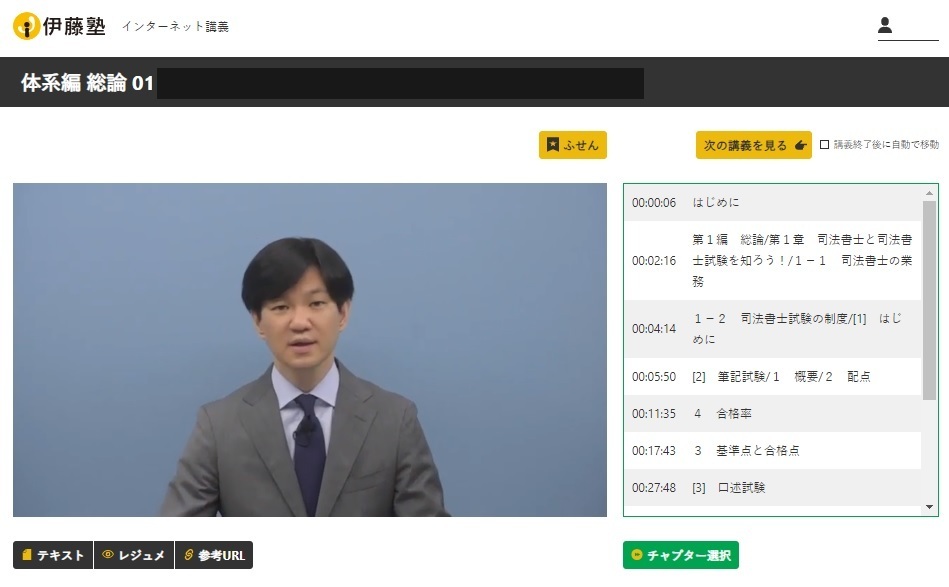949x587 pixels.
Task: Select chapter 筆記試験 概要 配点 at 00:05:50
Action: 772,377
